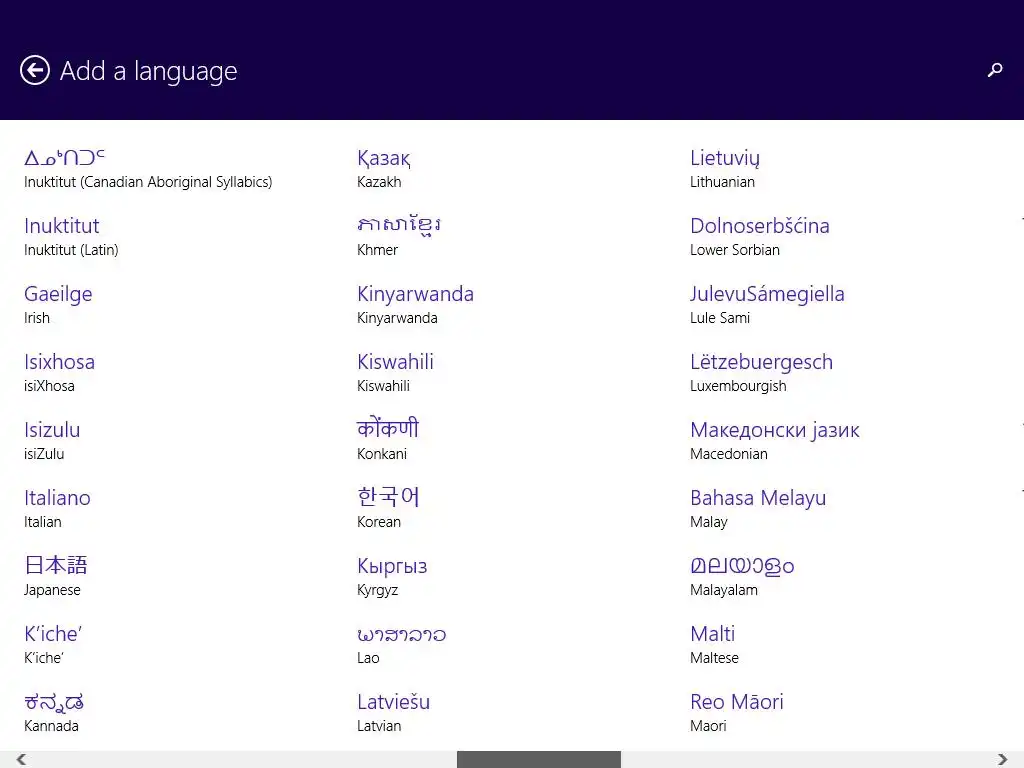Pick the Lao language tile
The image size is (1024, 768).
(x=402, y=645)
